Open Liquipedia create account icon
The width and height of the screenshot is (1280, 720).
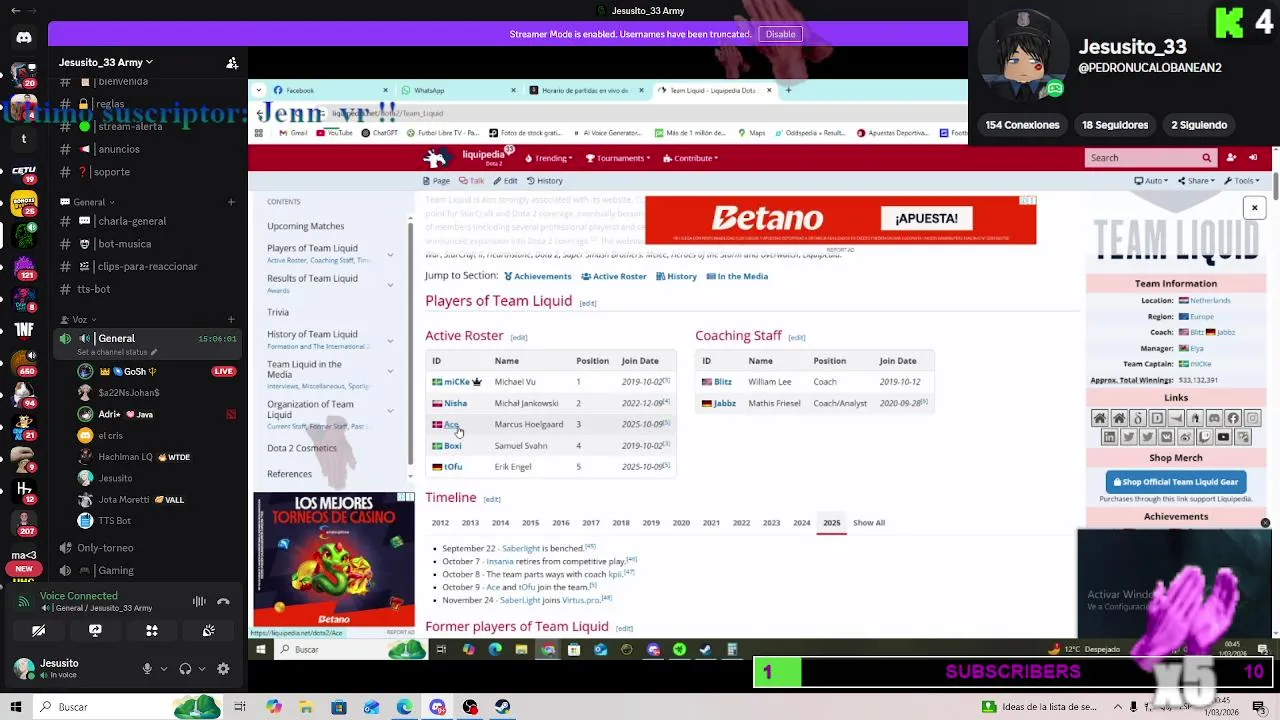click(1231, 158)
